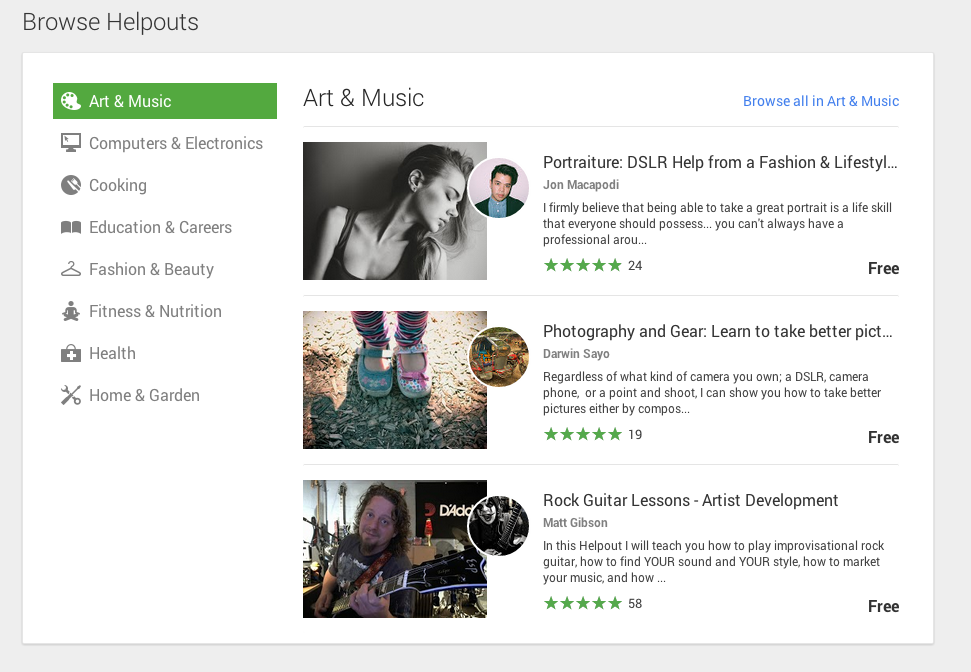The width and height of the screenshot is (971, 672).
Task: View Matt Gibson's provider profile
Action: (575, 522)
